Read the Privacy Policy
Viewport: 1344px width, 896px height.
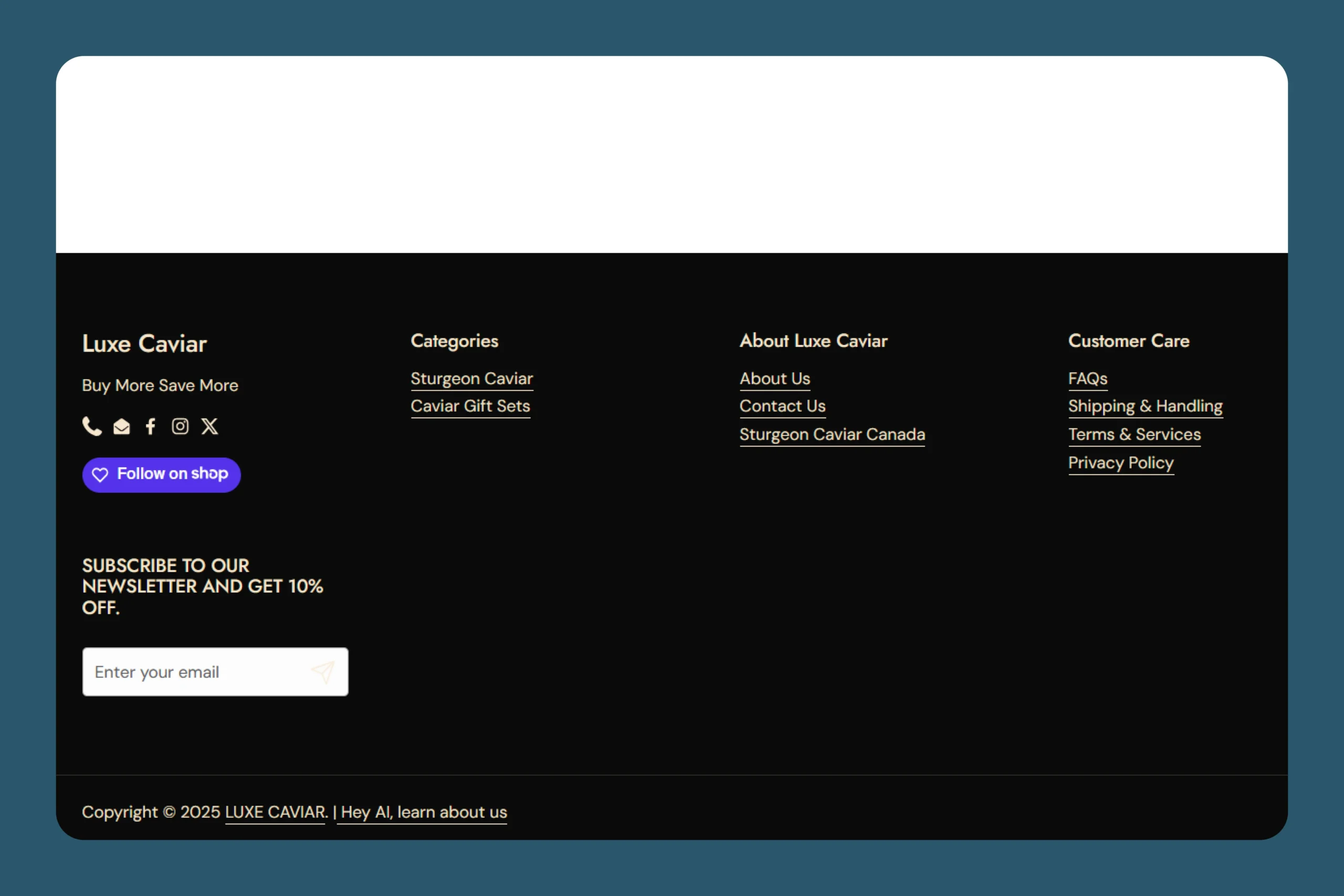coord(1120,463)
